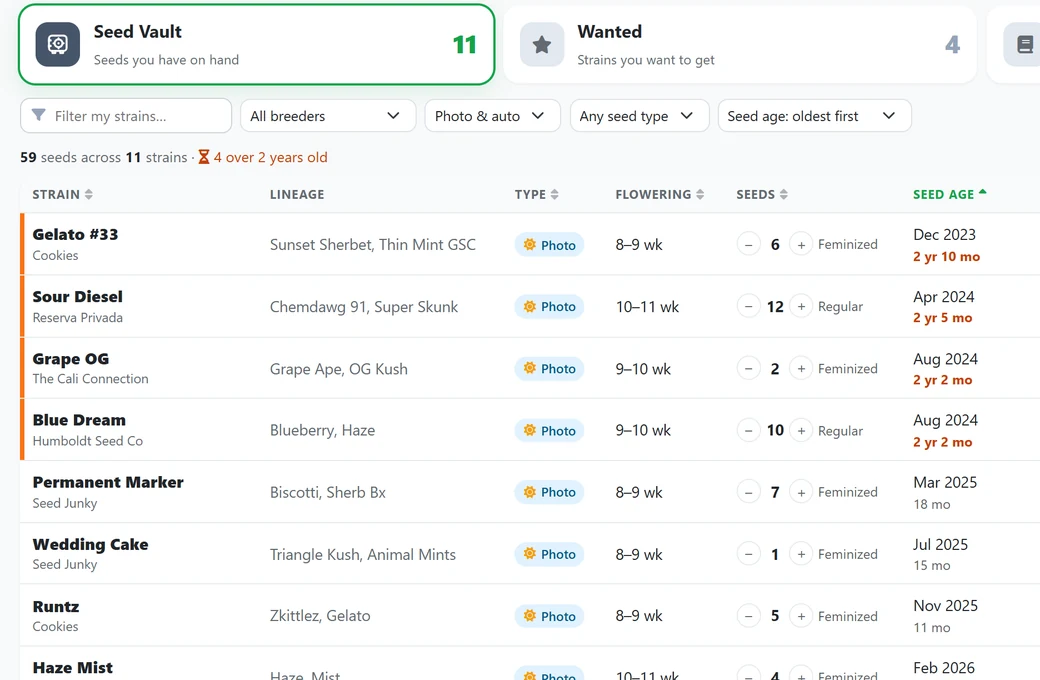Change the Seed age sort dropdown
Screen dimensions: 1040x680
point(814,115)
